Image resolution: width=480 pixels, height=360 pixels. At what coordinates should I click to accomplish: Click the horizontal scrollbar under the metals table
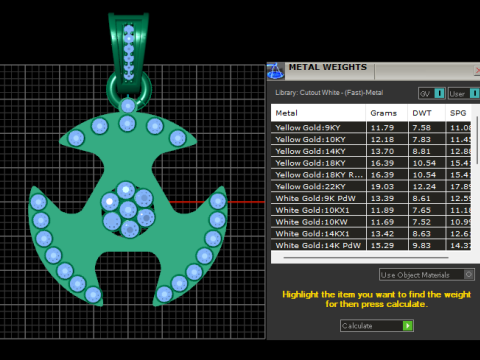coord(366,258)
